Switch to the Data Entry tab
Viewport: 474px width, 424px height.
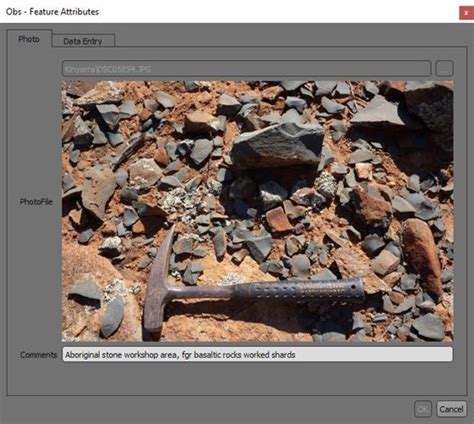tap(83, 41)
